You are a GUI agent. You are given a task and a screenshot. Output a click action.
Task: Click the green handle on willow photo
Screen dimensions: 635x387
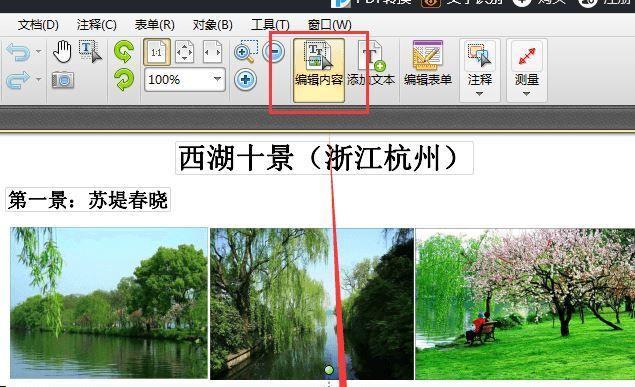329,370
